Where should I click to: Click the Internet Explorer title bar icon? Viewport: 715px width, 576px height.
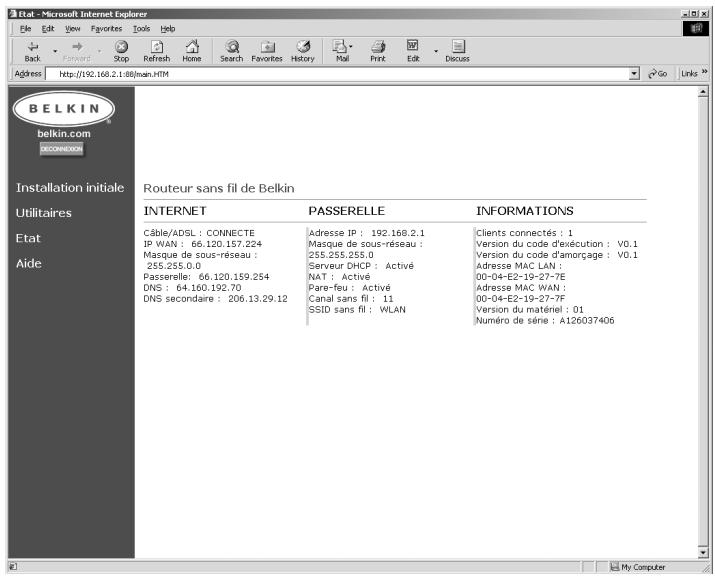coord(13,14)
